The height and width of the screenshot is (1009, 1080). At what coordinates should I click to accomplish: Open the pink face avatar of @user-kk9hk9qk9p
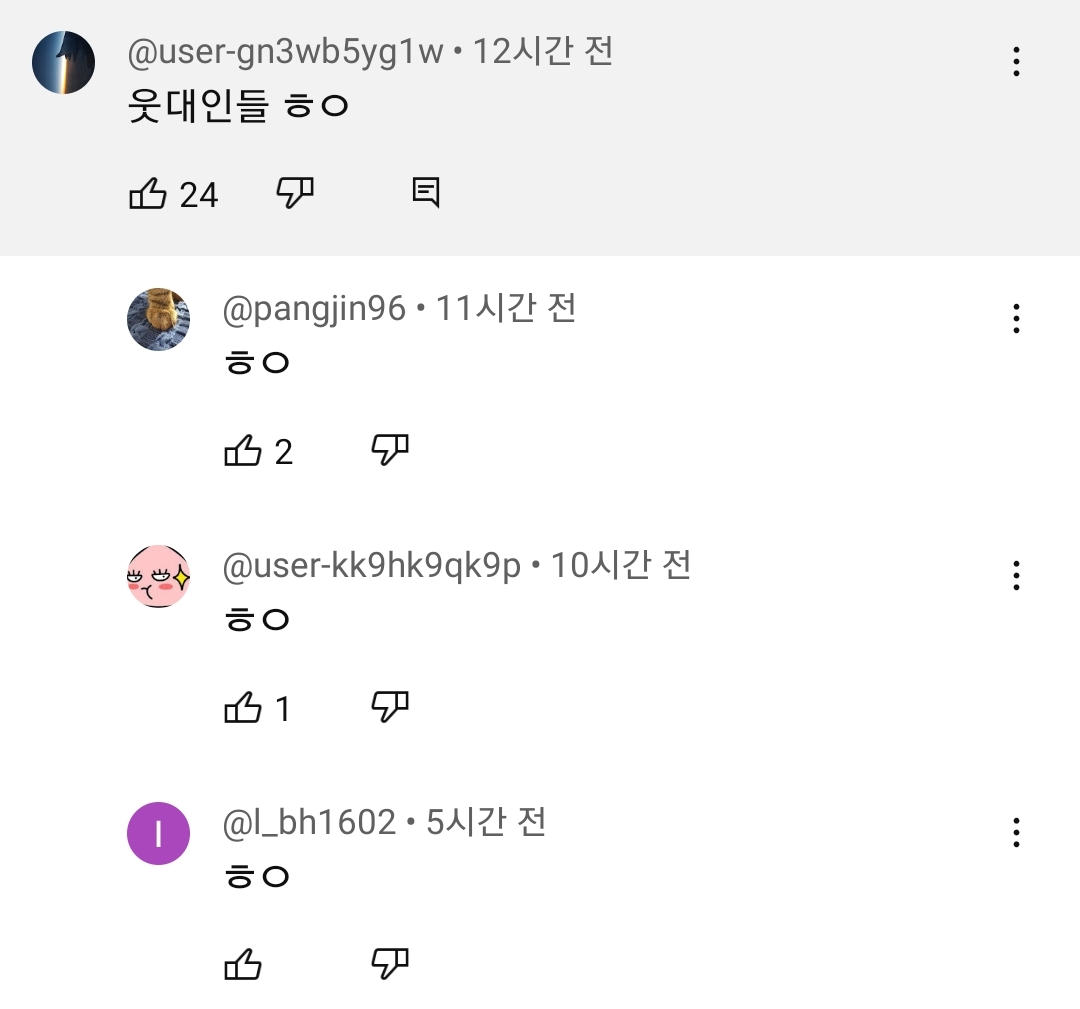(159, 577)
